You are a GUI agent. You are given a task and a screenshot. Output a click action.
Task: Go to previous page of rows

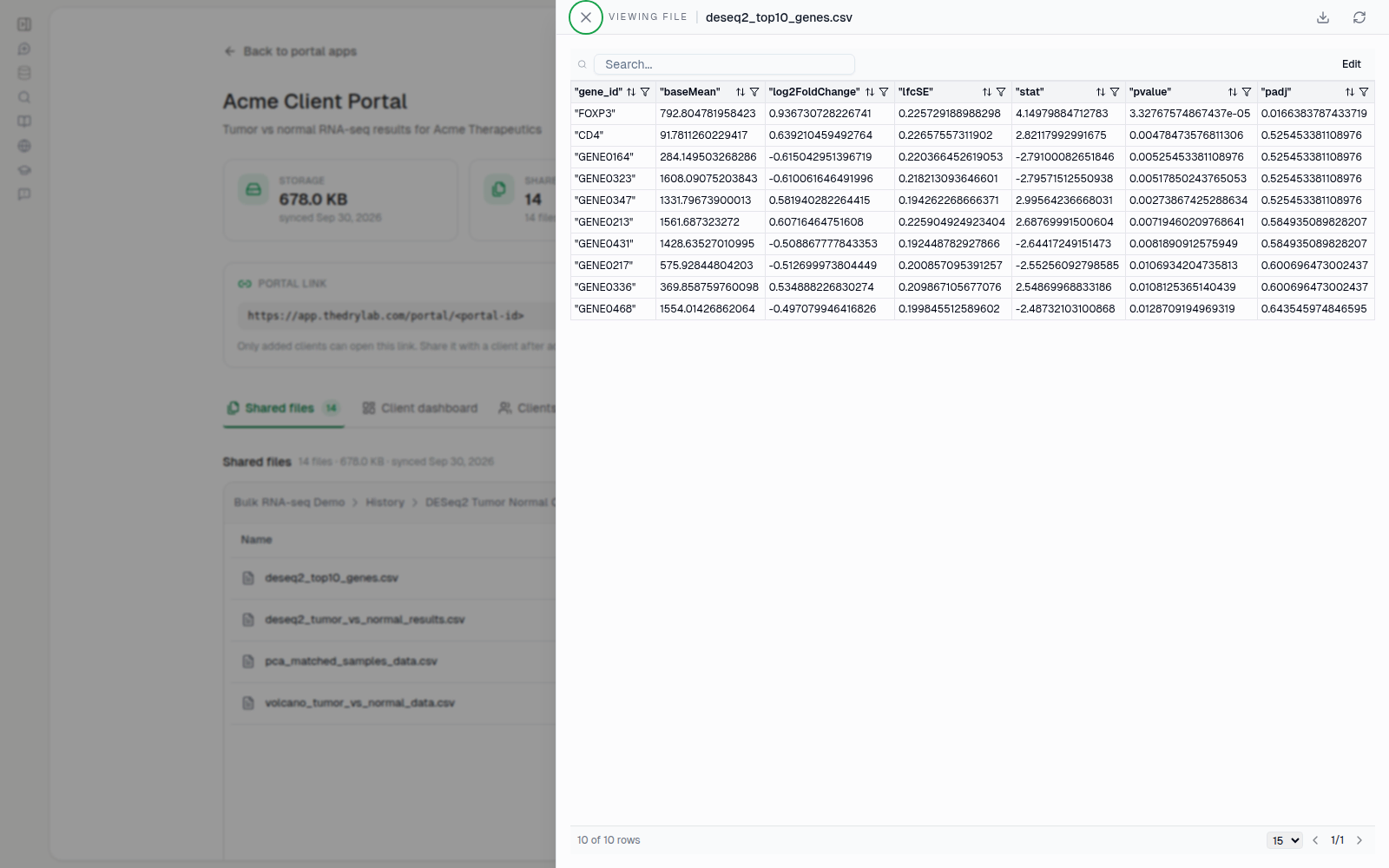coord(1315,840)
